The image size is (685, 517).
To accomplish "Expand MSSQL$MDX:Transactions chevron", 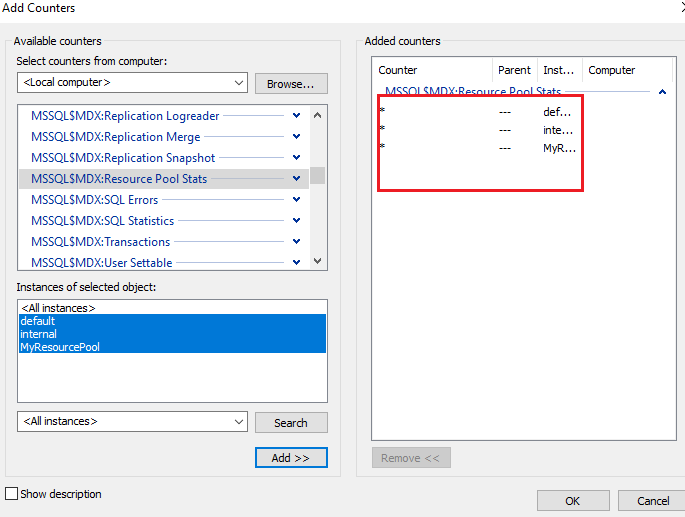I will pyautogui.click(x=296, y=241).
